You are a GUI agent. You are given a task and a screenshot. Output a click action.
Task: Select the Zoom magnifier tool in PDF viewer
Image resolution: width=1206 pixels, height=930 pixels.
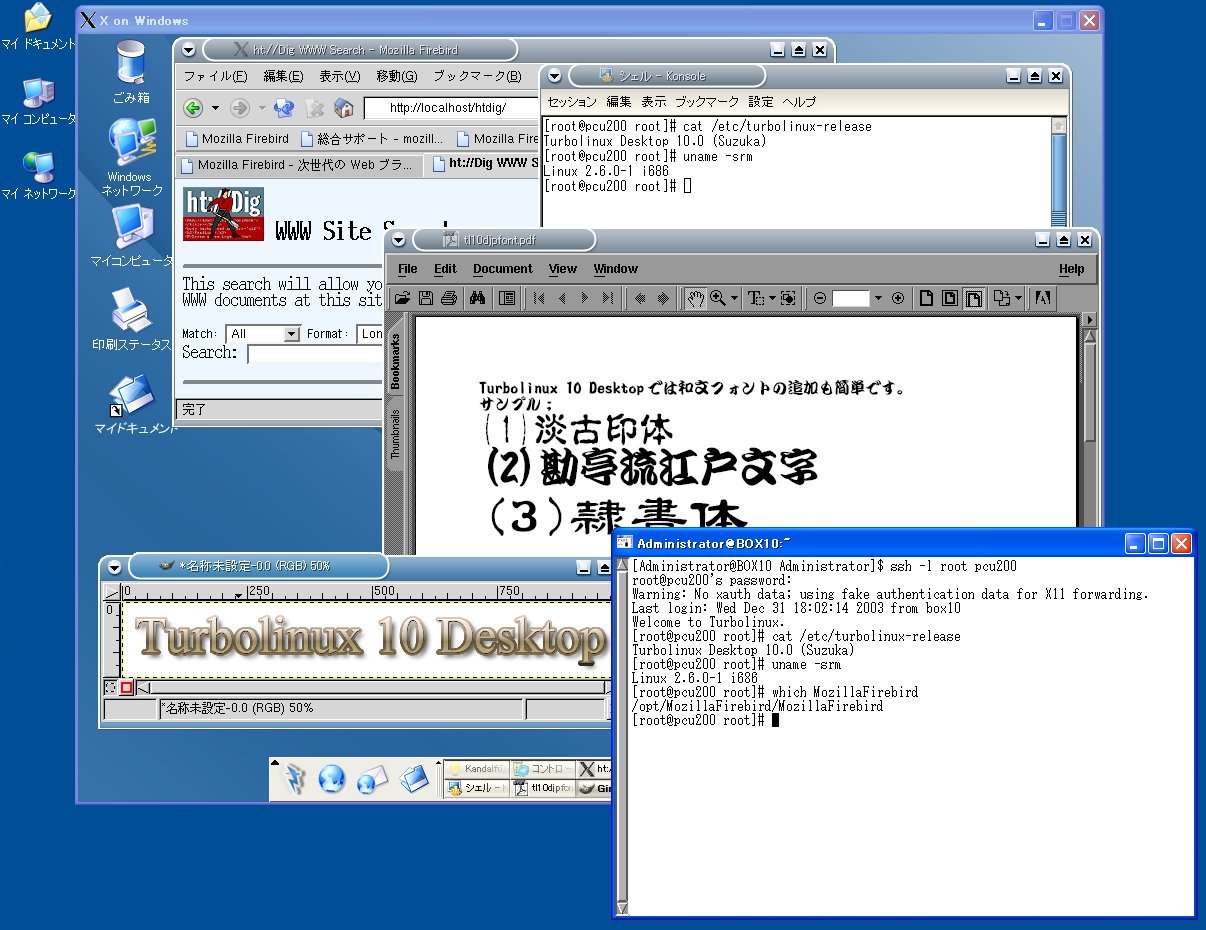pyautogui.click(x=717, y=298)
